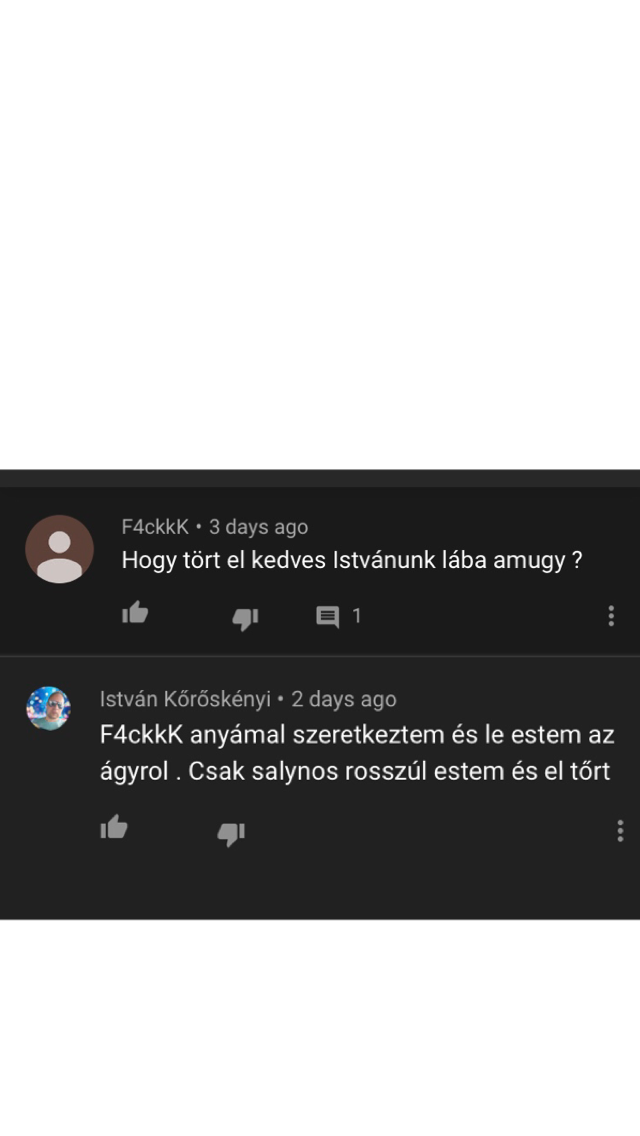Tap the F4ckkK mention inside István's reply
The height and width of the screenshot is (1136, 640).
coord(142,735)
